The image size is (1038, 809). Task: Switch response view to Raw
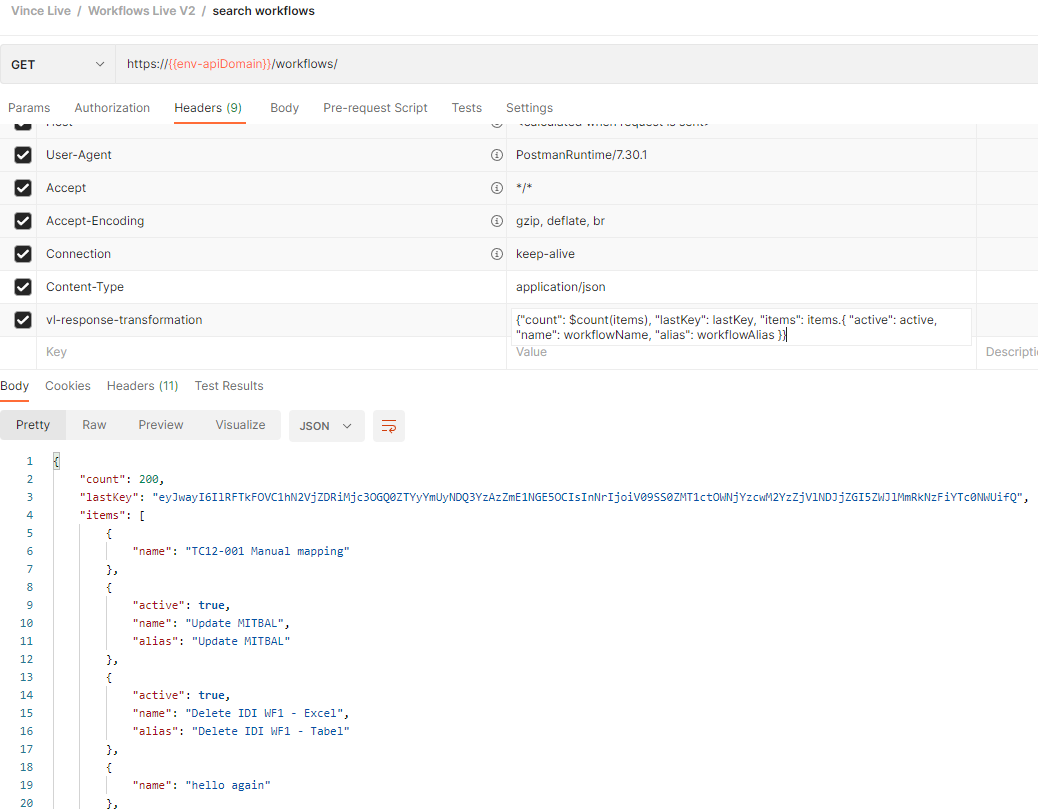coord(94,425)
